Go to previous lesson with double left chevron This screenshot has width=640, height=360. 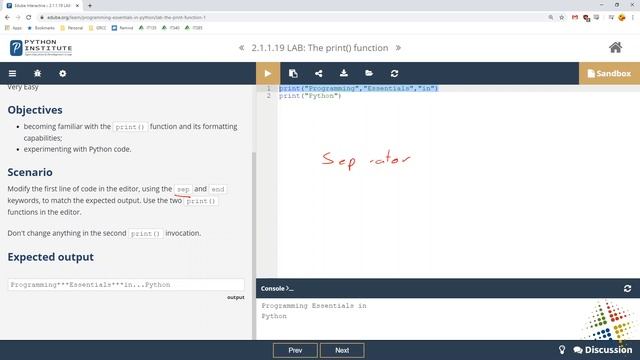click(x=242, y=48)
